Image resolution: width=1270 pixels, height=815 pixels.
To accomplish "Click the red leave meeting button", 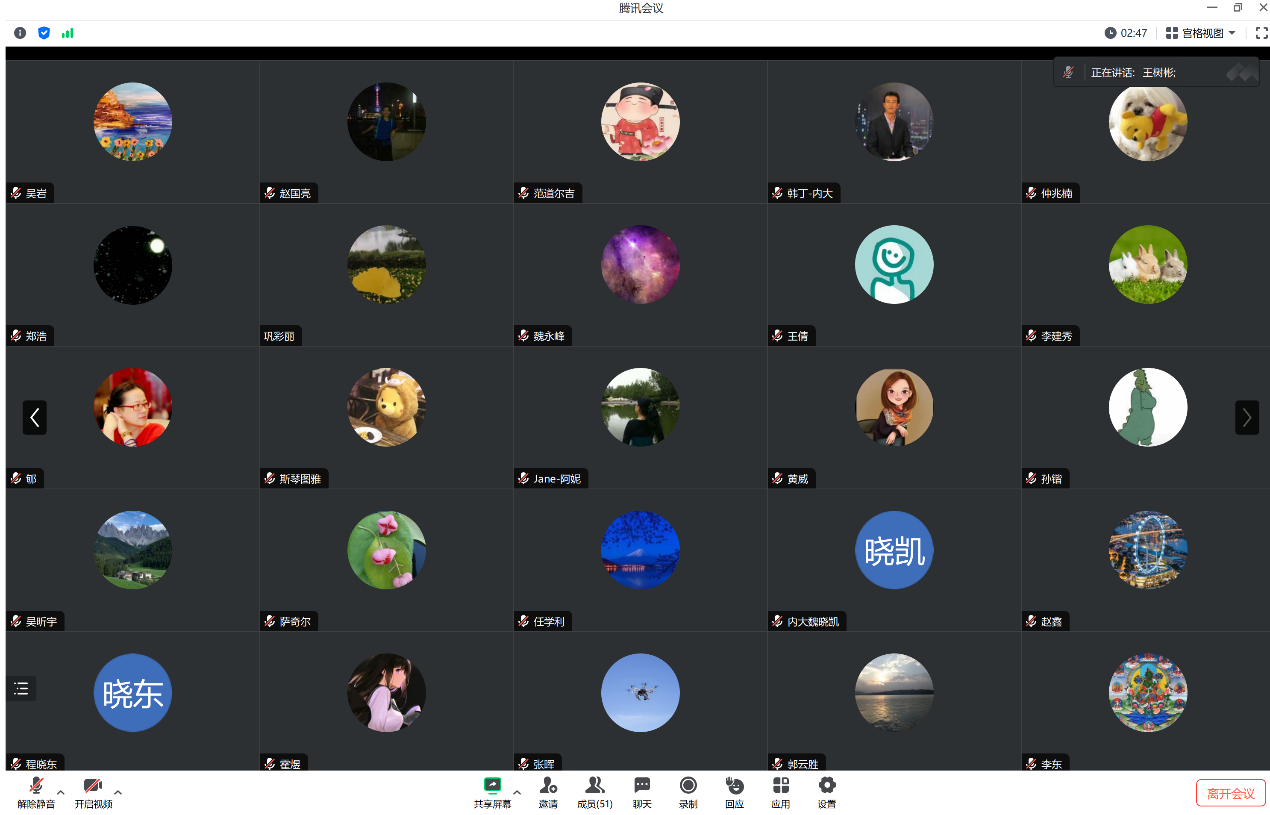I will pyautogui.click(x=1230, y=793).
